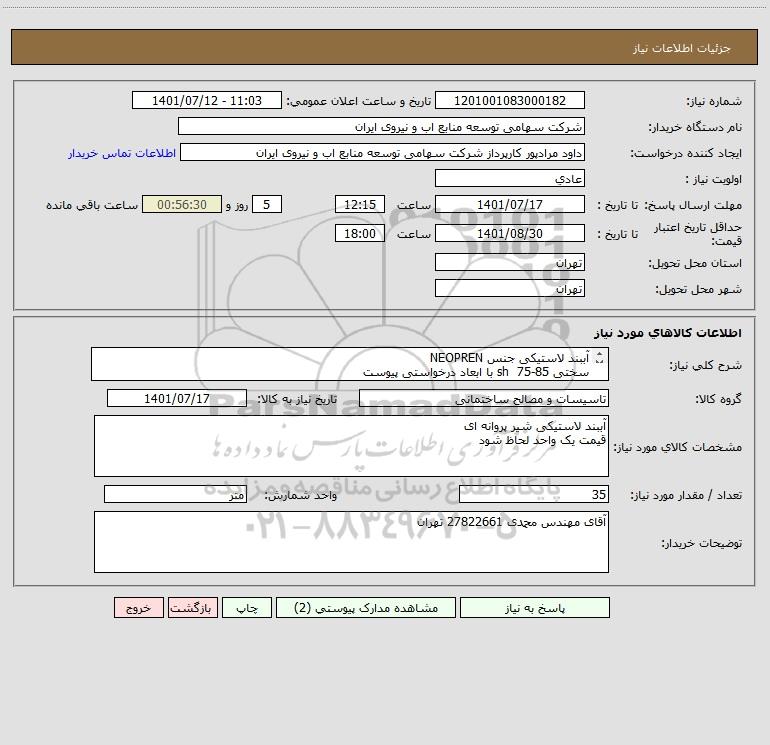The width and height of the screenshot is (770, 745).
Task: Click the شهر محل تحویل field تهران
Action: [x=510, y=288]
